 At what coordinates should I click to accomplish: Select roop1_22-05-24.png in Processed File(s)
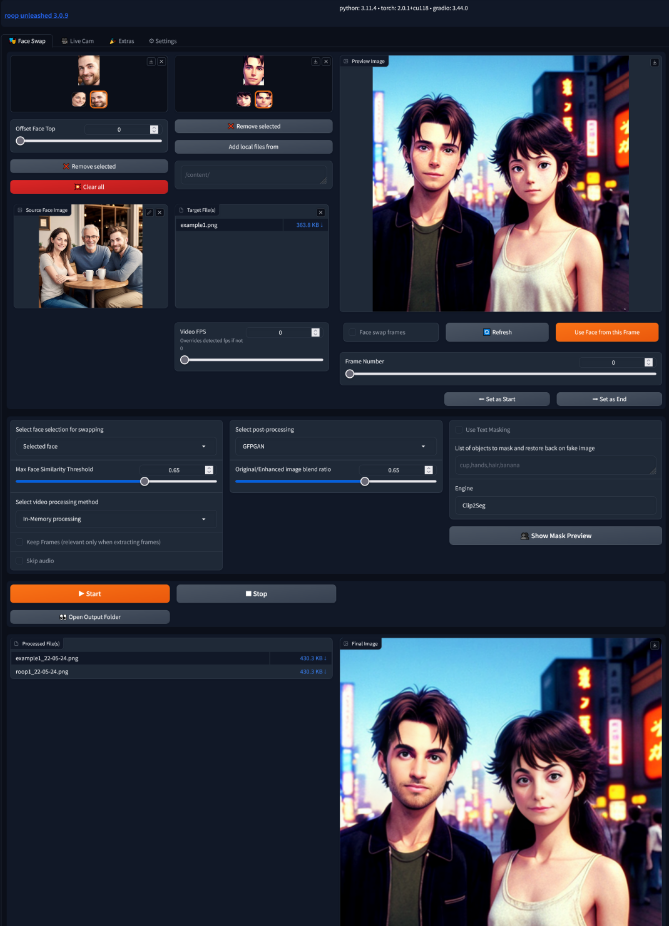tap(141, 671)
